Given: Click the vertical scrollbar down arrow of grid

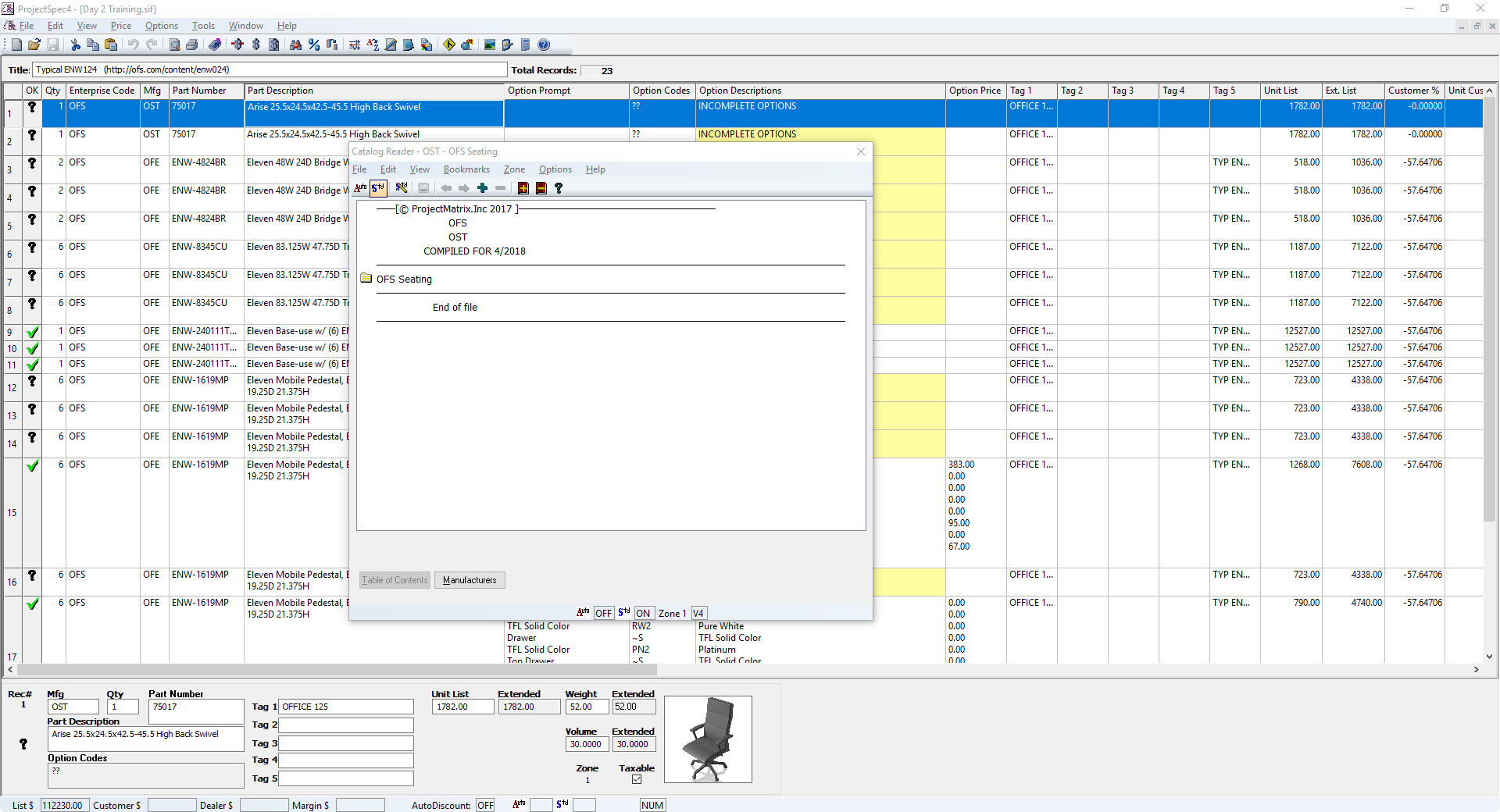Looking at the screenshot, I should (x=1490, y=657).
